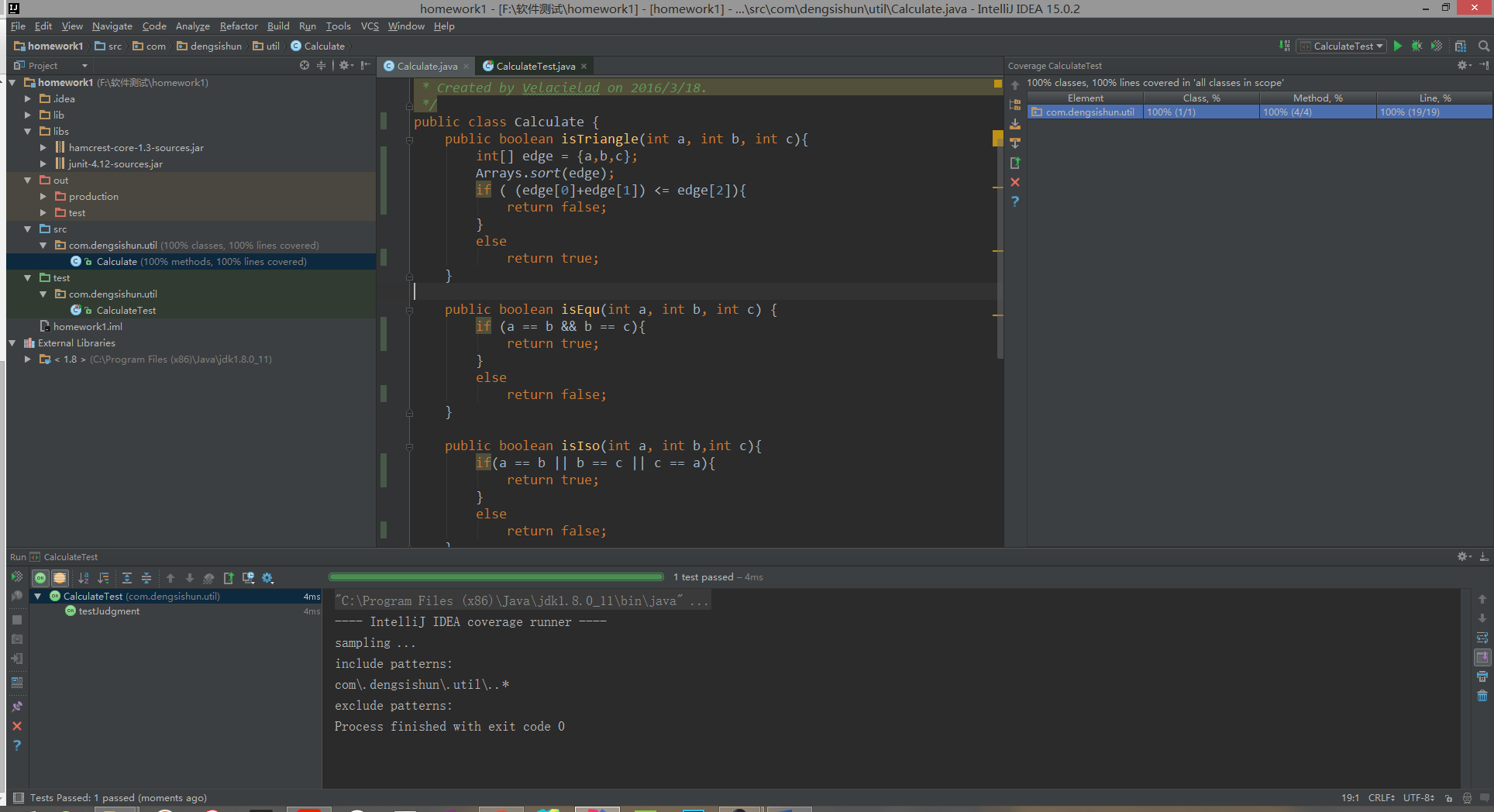The height and width of the screenshot is (812, 1494).
Task: Toggle soft-wrap in the console
Action: point(1482,638)
